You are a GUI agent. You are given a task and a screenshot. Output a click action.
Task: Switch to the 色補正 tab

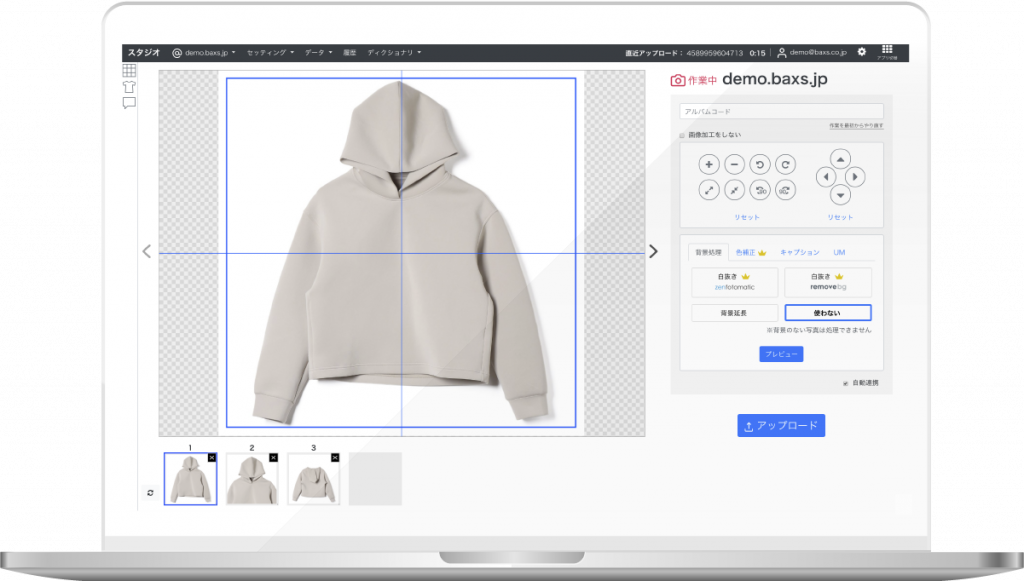coord(749,252)
